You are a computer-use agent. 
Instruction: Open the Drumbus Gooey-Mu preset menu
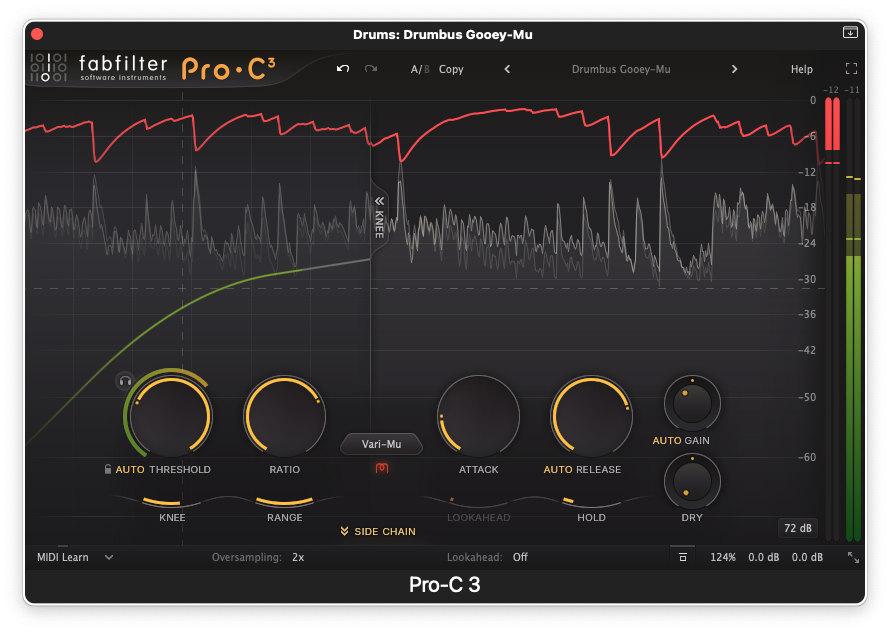(x=620, y=69)
